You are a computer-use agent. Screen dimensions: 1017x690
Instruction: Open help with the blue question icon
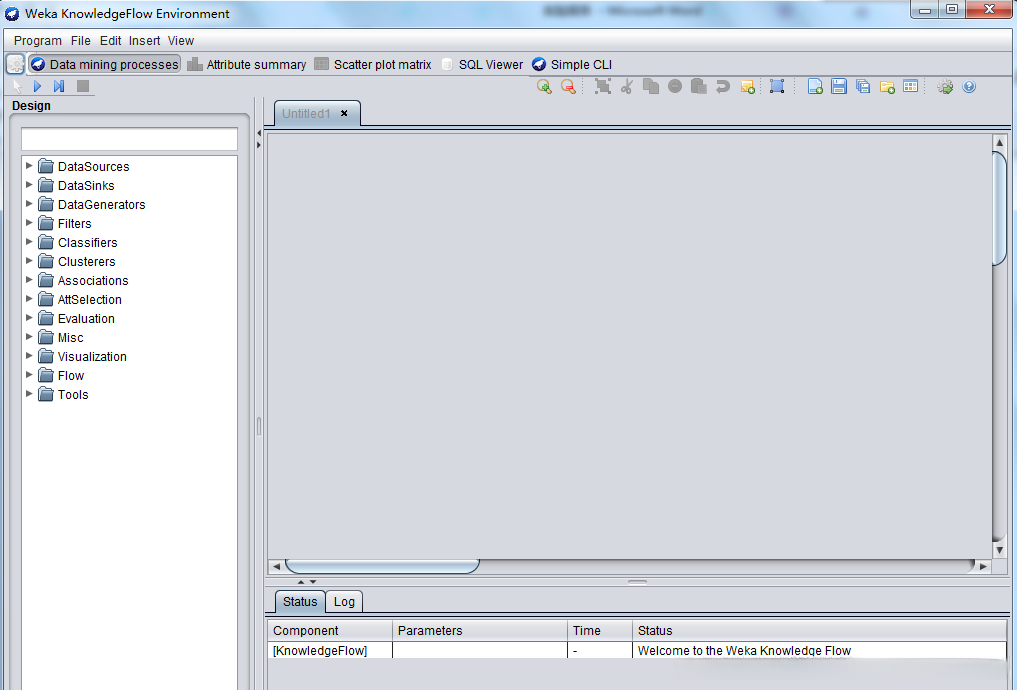[969, 86]
